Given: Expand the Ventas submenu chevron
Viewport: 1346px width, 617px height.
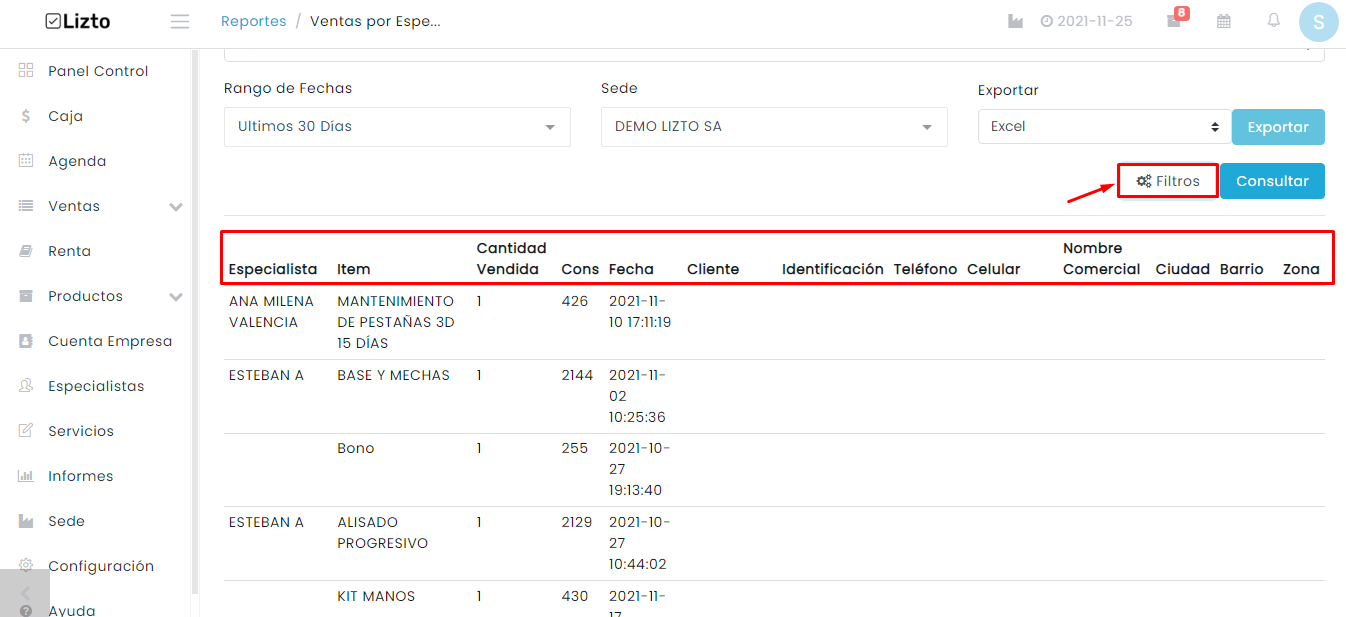Looking at the screenshot, I should [x=176, y=207].
